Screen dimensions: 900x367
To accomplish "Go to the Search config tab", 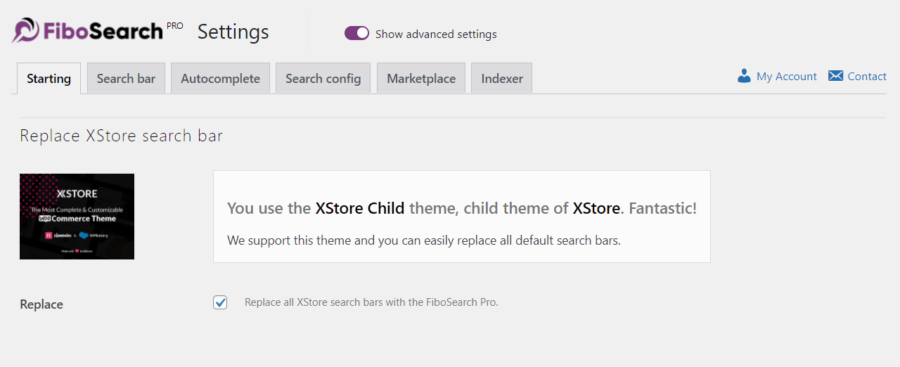I will 323,79.
